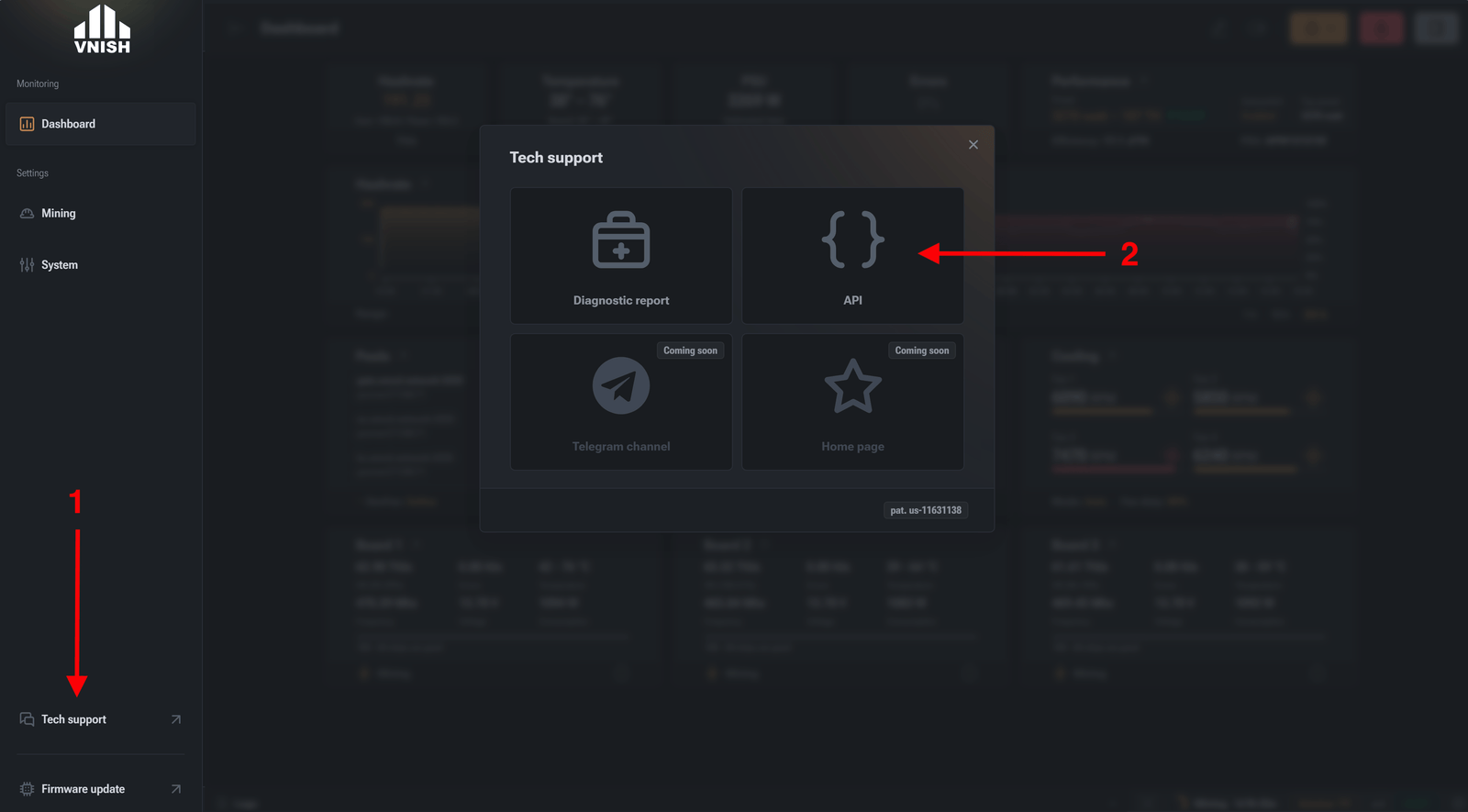
Task: Click the Home page star icon
Action: [852, 386]
